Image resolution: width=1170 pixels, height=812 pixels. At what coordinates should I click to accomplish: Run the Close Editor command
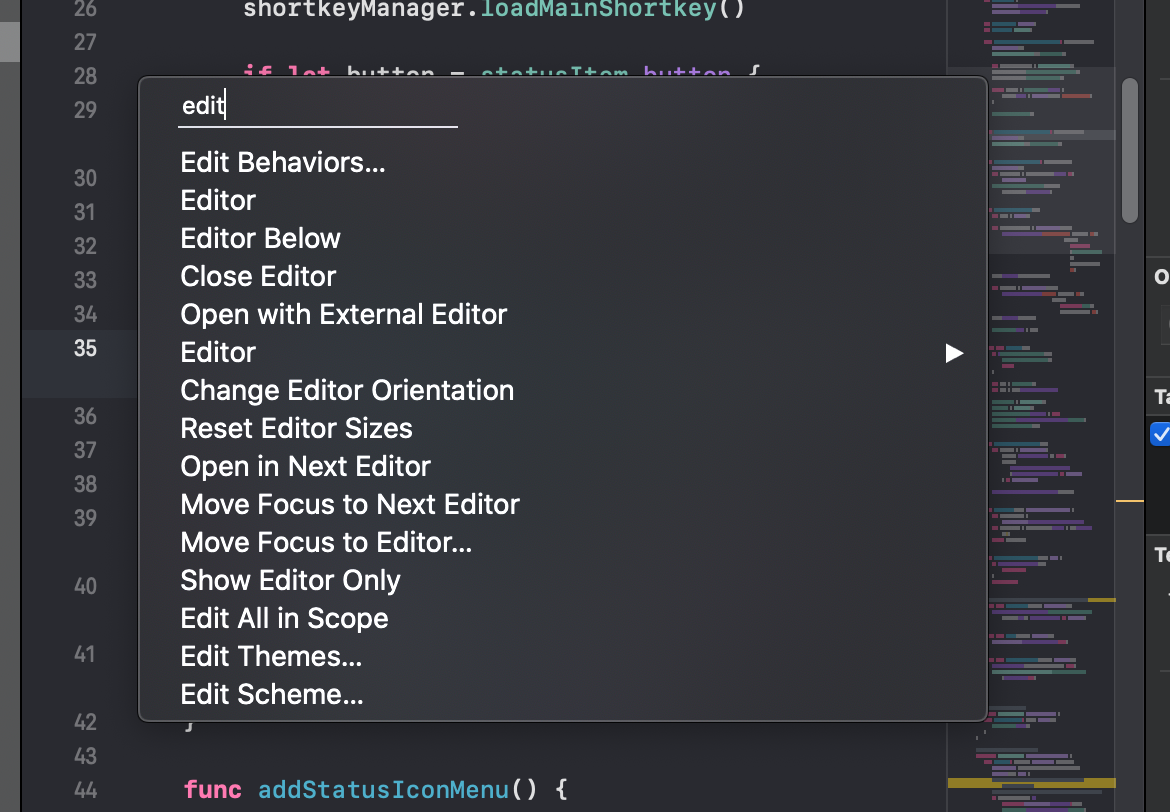coord(258,276)
